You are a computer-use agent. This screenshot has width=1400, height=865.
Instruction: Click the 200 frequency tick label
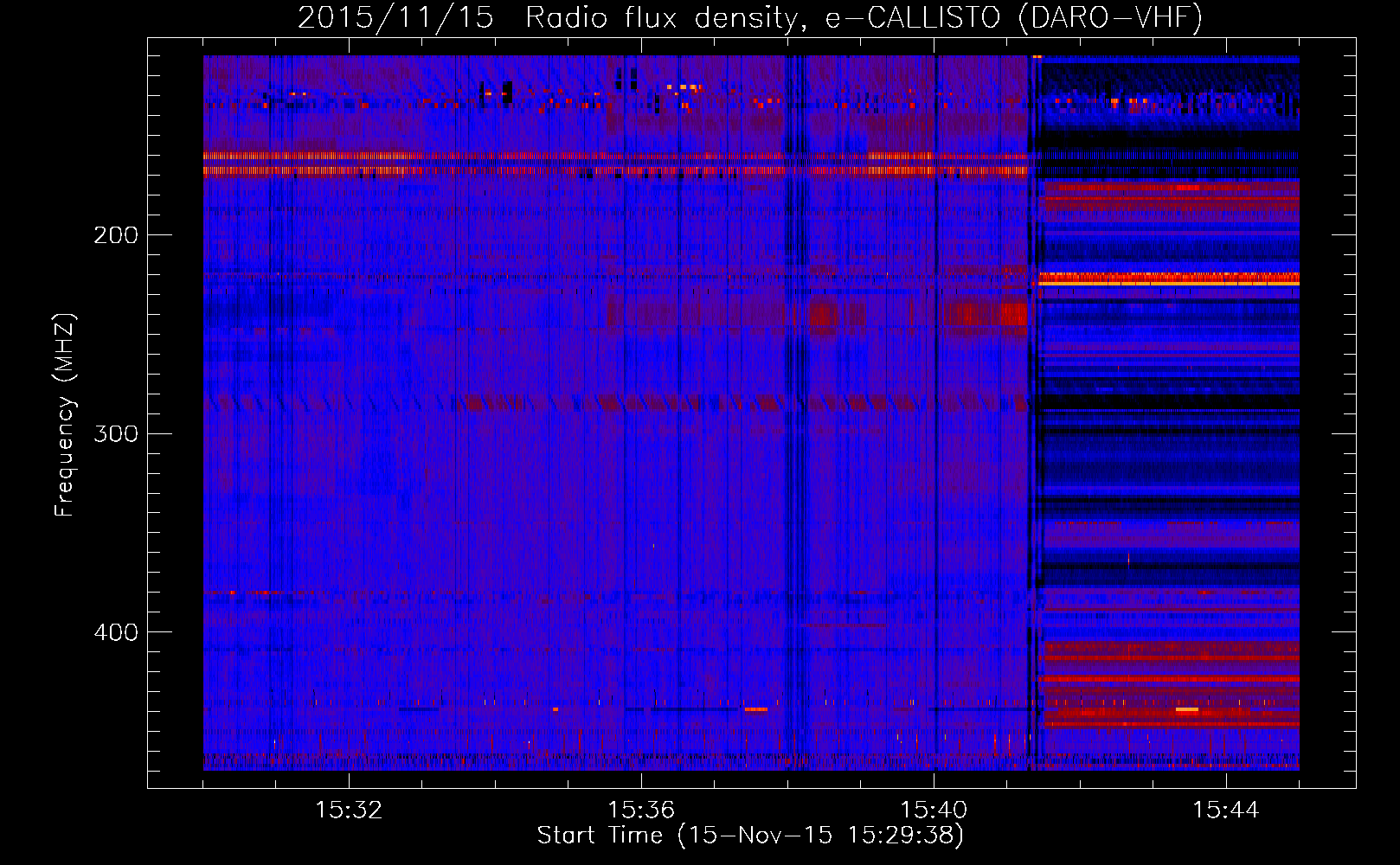(116, 235)
